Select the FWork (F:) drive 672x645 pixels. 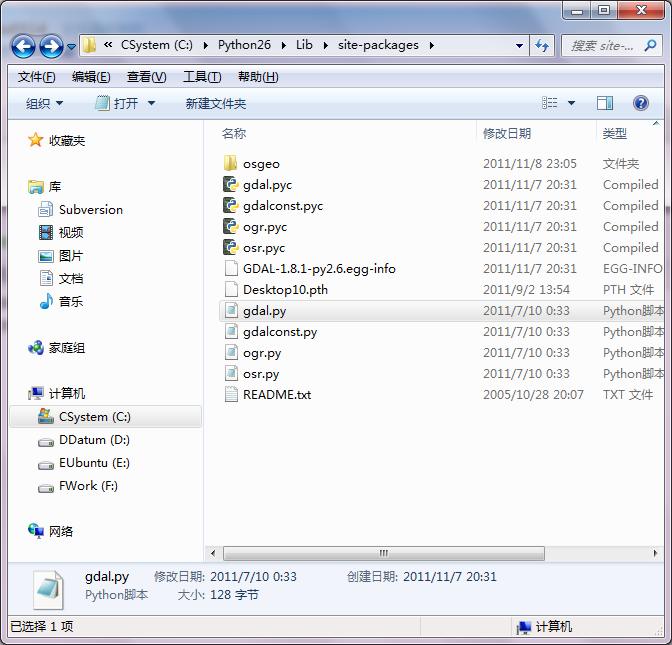(88, 486)
